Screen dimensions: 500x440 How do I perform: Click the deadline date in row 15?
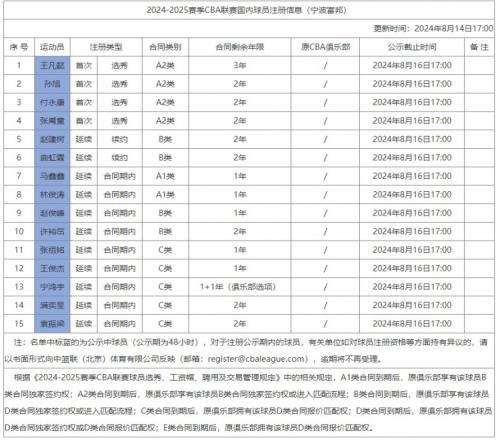412,324
